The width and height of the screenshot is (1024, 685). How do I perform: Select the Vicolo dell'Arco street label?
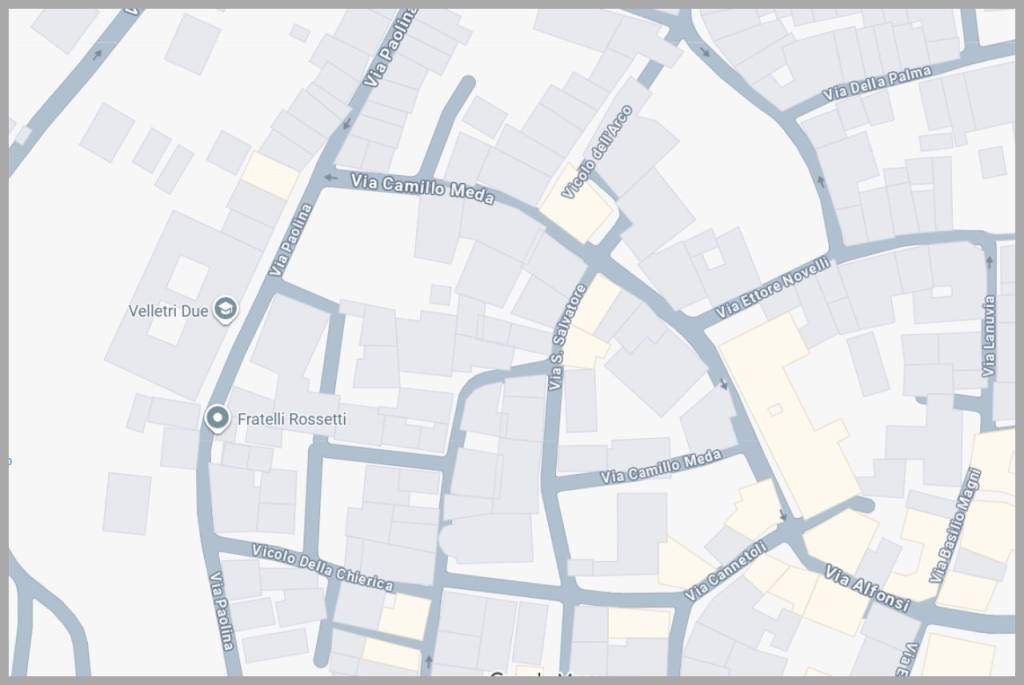(x=596, y=153)
